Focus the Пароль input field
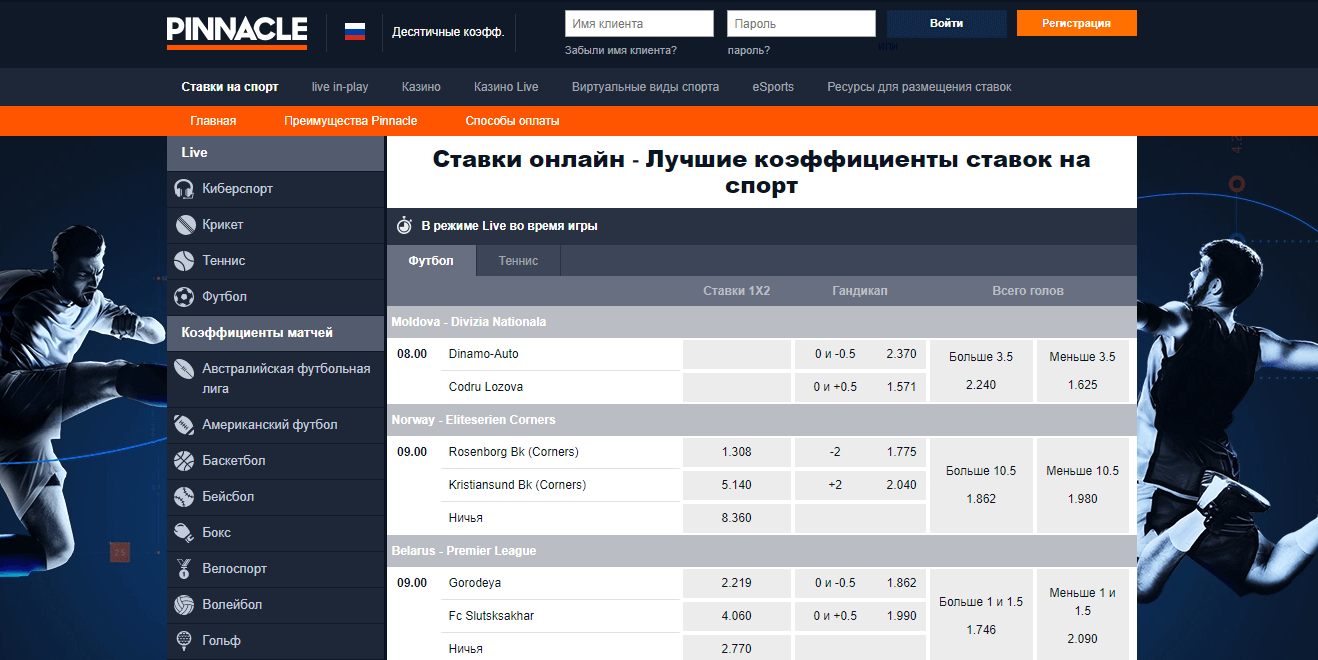 [x=802, y=23]
